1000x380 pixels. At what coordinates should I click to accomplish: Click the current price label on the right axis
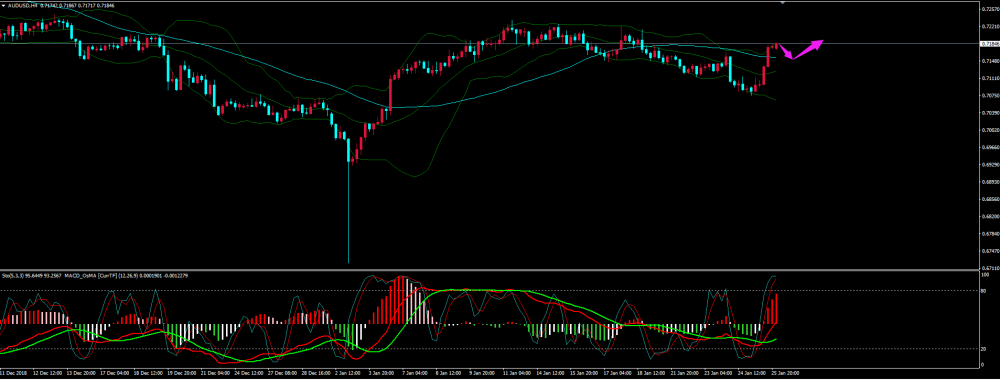point(990,43)
